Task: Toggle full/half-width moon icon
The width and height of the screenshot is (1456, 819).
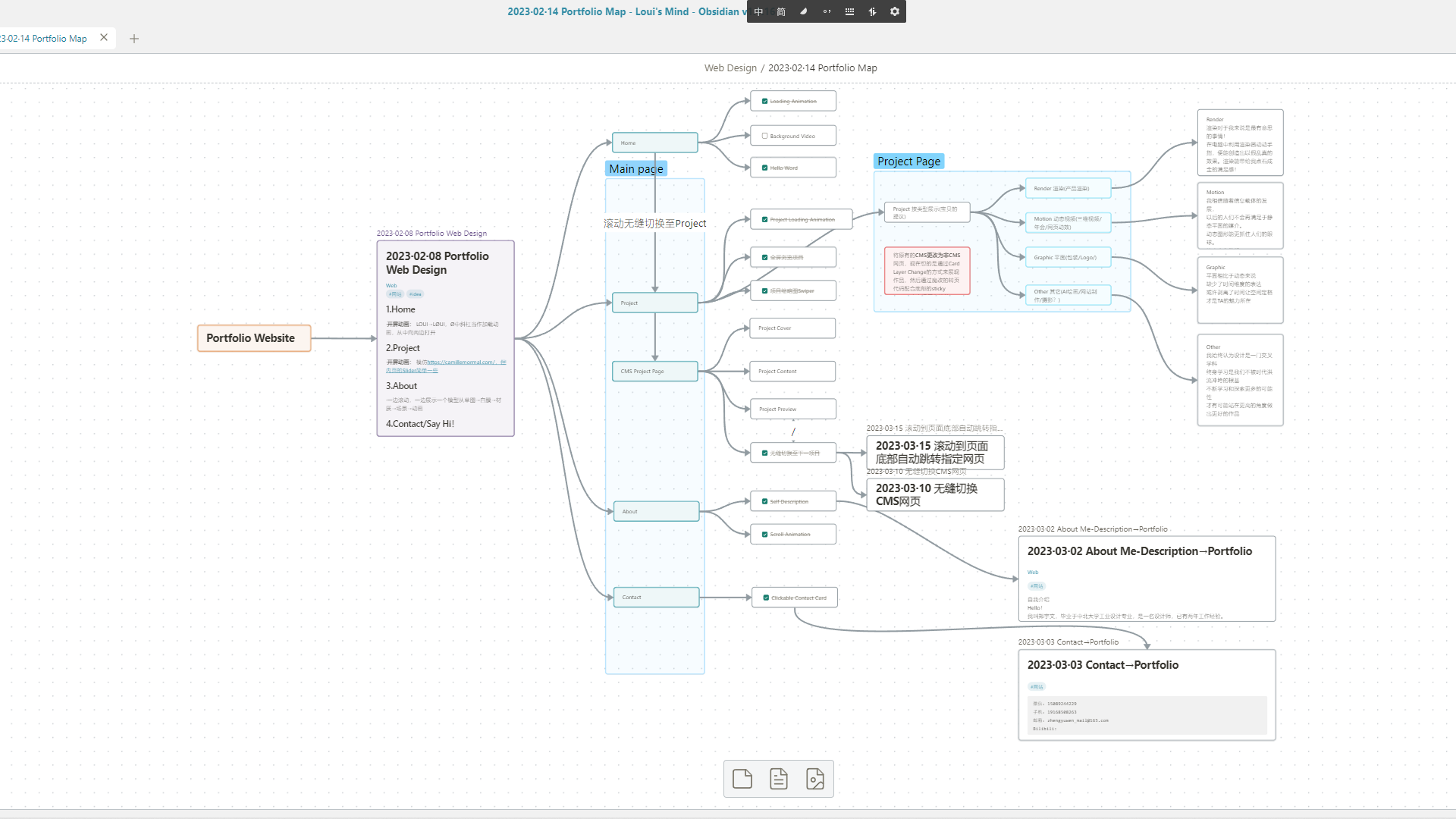Action: coord(804,11)
